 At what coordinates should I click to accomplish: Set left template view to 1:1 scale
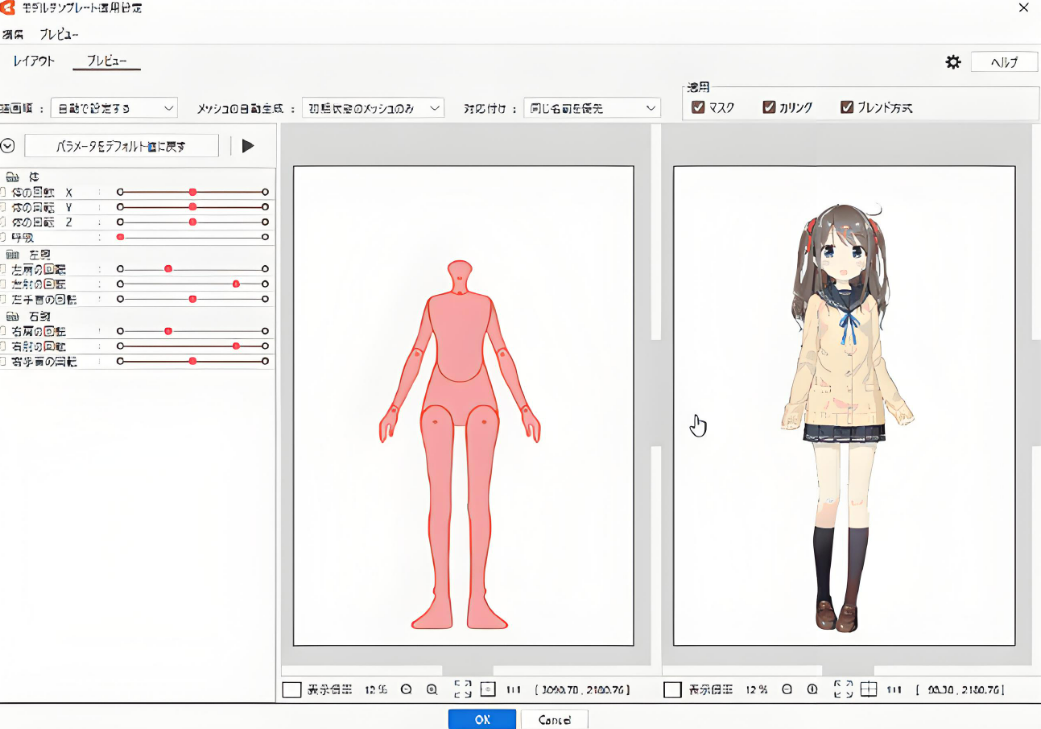513,690
